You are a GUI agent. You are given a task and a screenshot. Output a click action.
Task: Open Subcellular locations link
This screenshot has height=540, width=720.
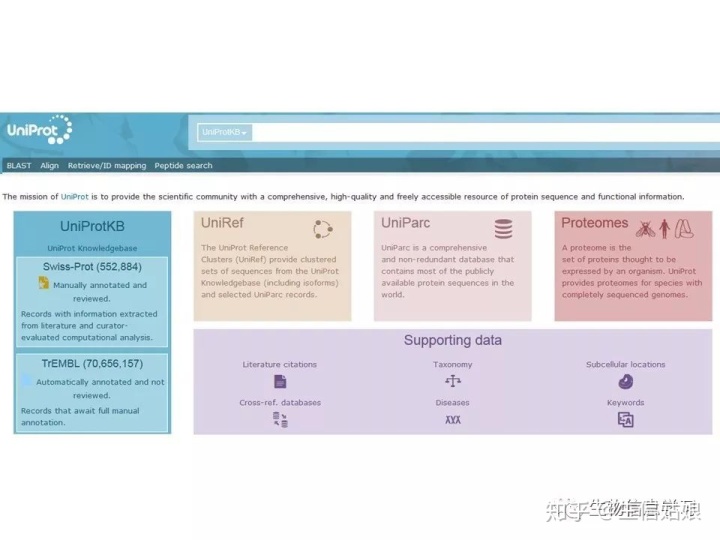coord(625,365)
